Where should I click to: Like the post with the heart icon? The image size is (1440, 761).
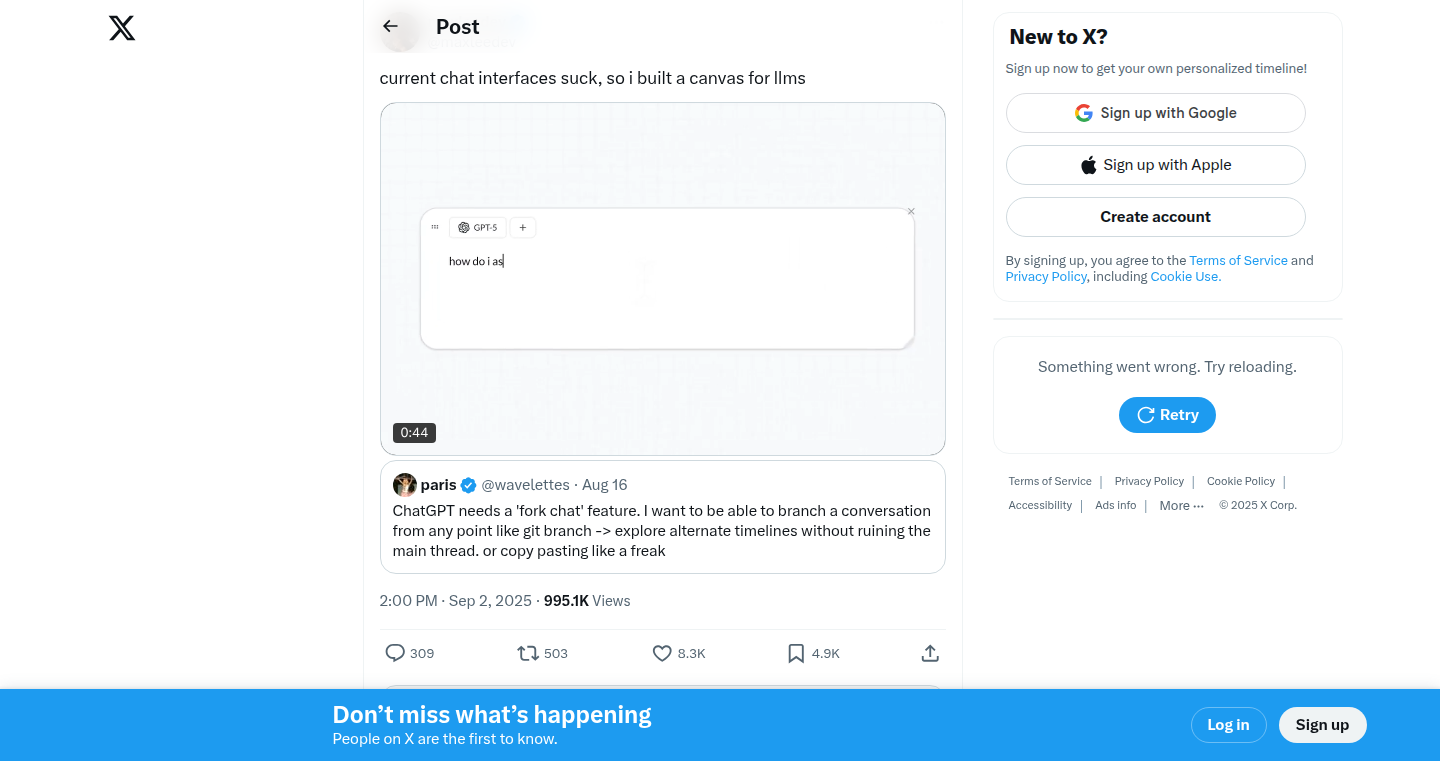click(662, 653)
